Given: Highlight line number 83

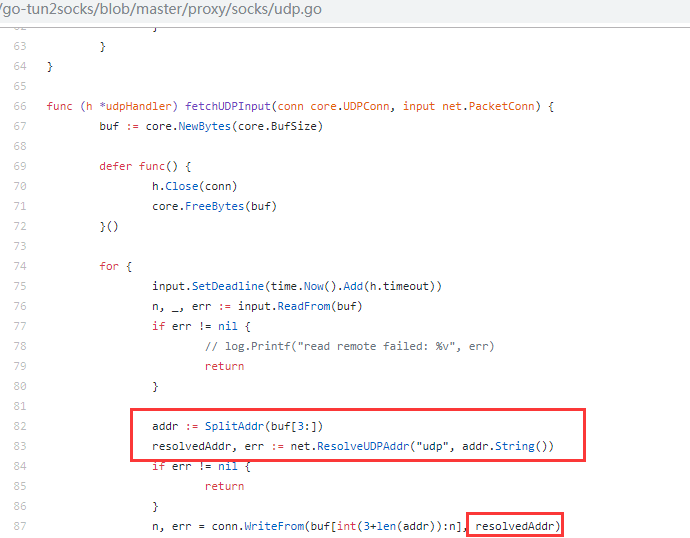Looking at the screenshot, I should [20, 447].
